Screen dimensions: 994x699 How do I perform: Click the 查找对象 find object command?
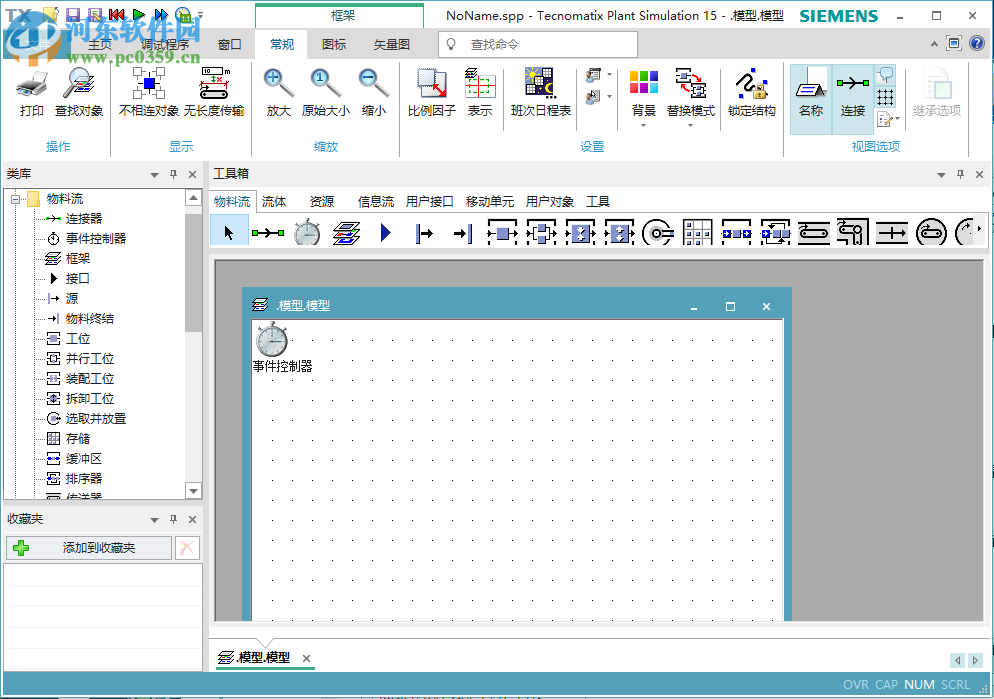[x=79, y=95]
